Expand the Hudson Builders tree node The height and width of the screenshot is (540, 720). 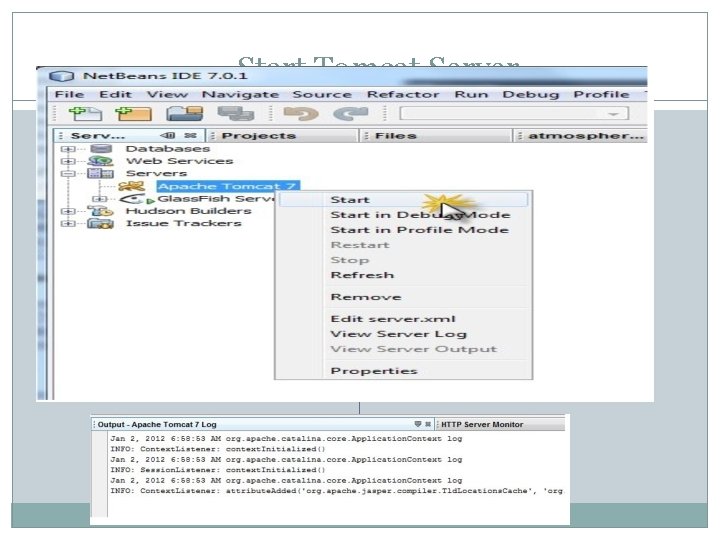pos(68,211)
